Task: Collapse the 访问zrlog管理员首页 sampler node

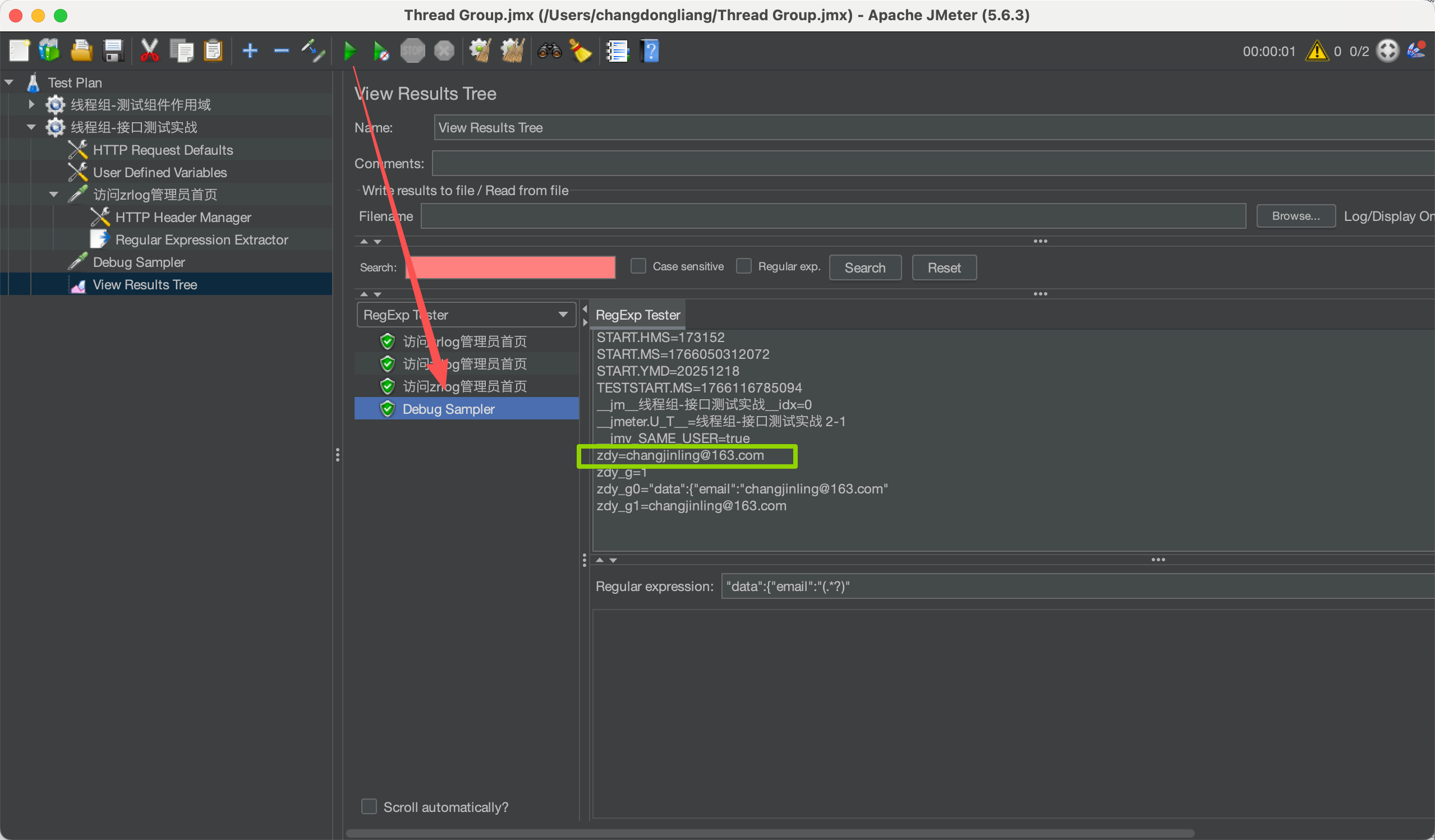Action: click(53, 195)
